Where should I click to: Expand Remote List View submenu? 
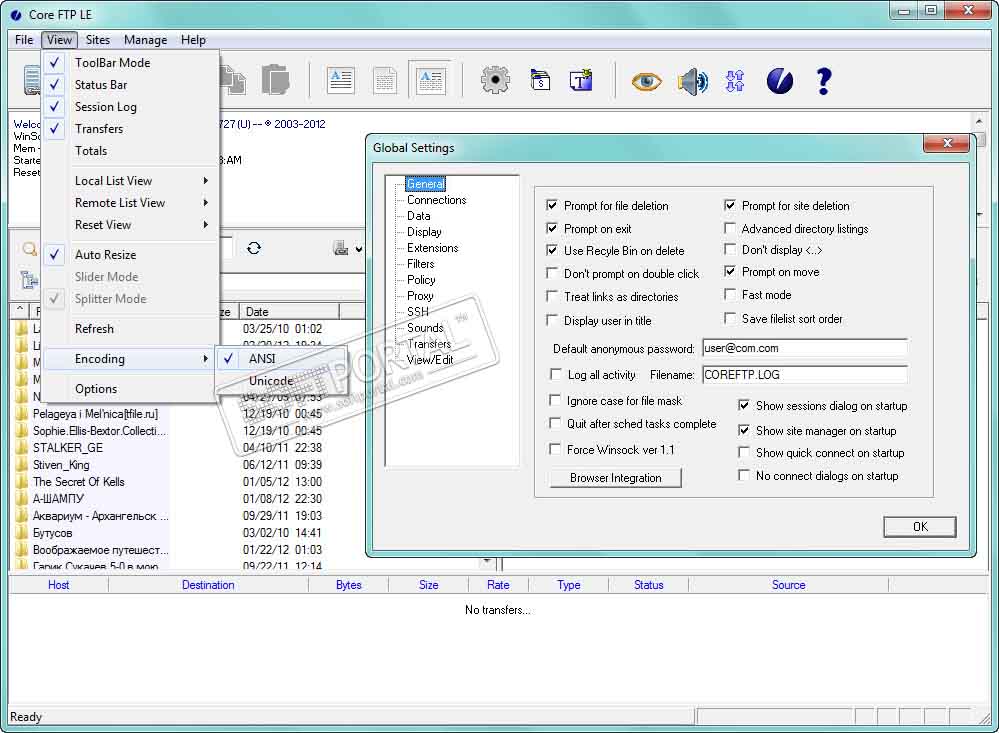tap(131, 203)
